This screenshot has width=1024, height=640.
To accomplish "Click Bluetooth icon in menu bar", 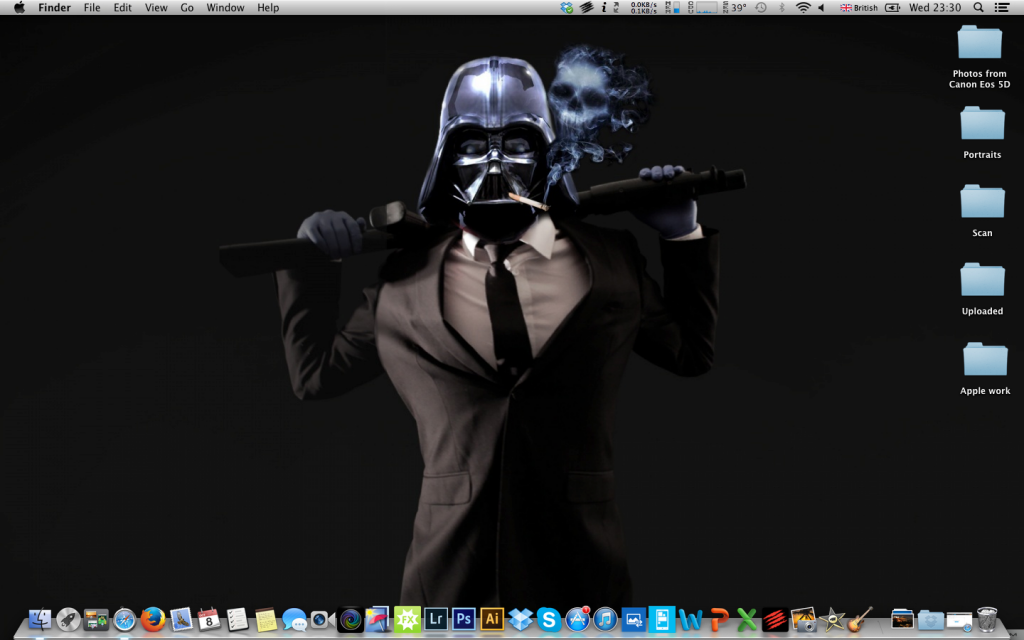I will 782,8.
